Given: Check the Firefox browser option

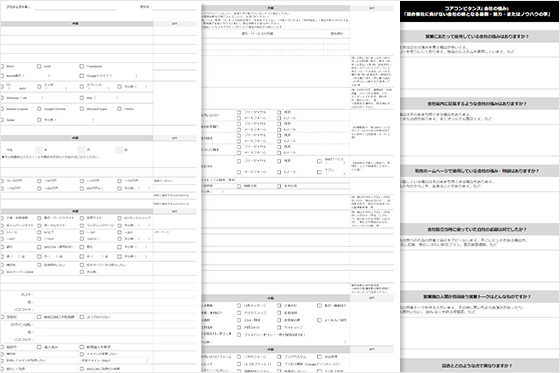Looking at the screenshot, I should tap(120, 109).
